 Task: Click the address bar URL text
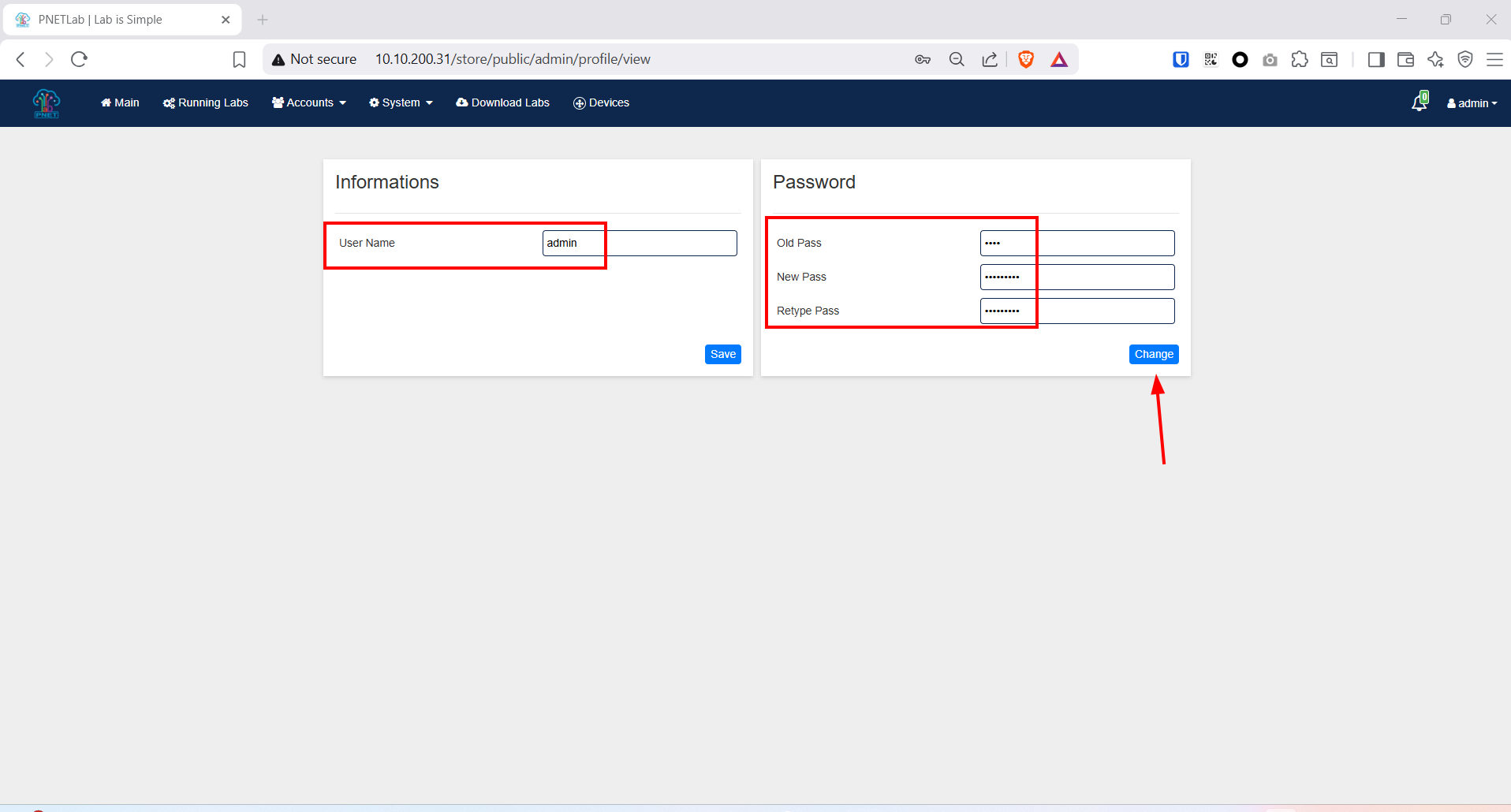[513, 60]
